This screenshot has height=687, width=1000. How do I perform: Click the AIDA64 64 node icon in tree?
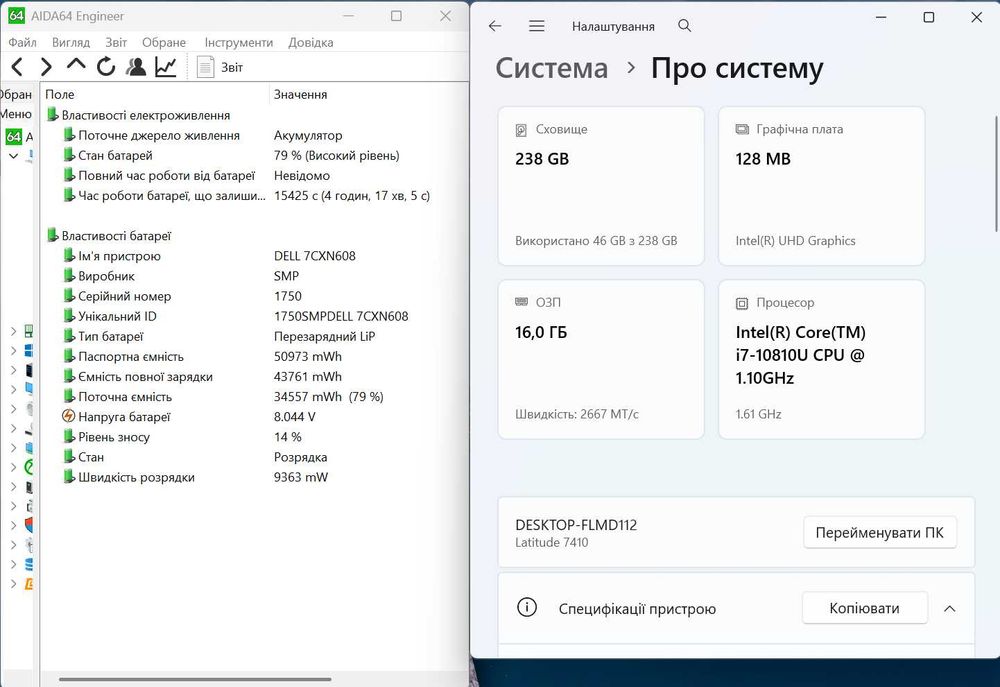(x=13, y=137)
